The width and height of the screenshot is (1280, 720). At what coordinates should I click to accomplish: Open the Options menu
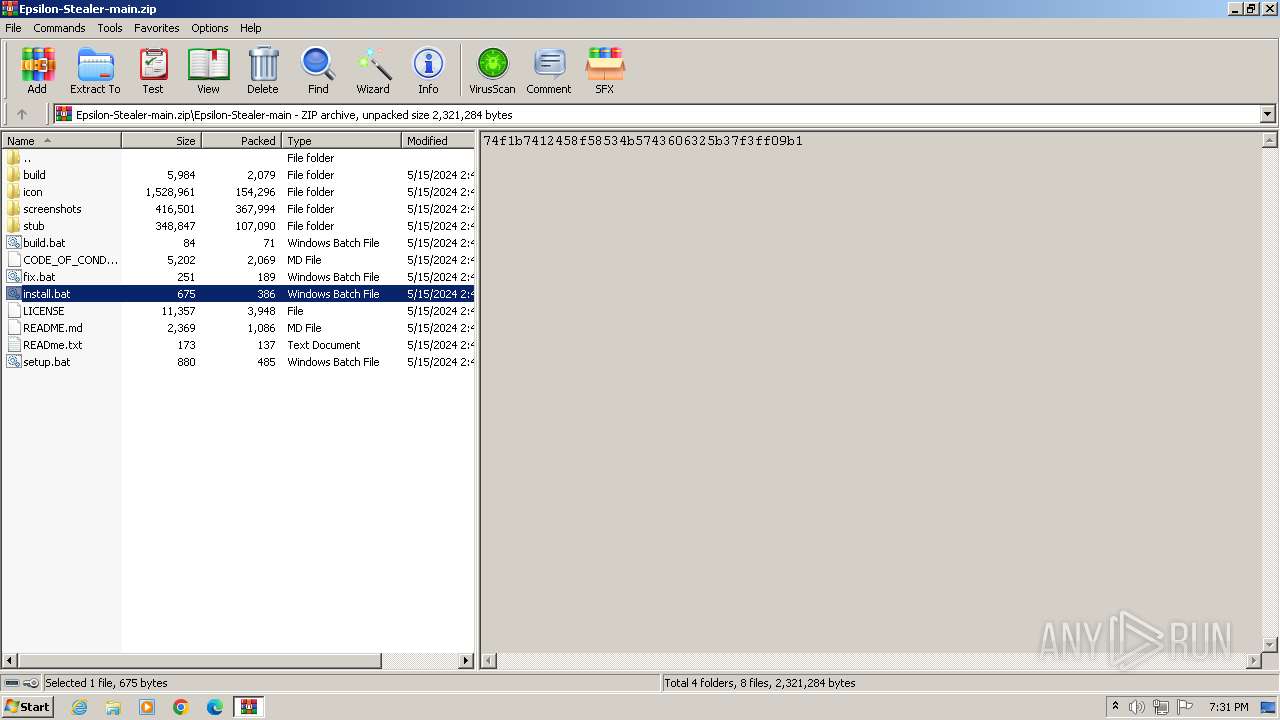coord(210,28)
